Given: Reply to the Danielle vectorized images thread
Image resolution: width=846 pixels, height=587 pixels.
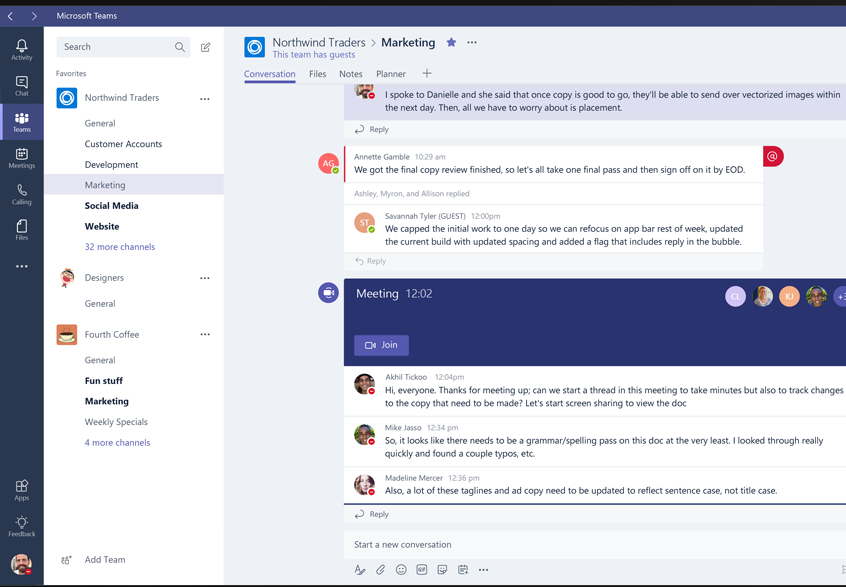Looking at the screenshot, I should 372,129.
